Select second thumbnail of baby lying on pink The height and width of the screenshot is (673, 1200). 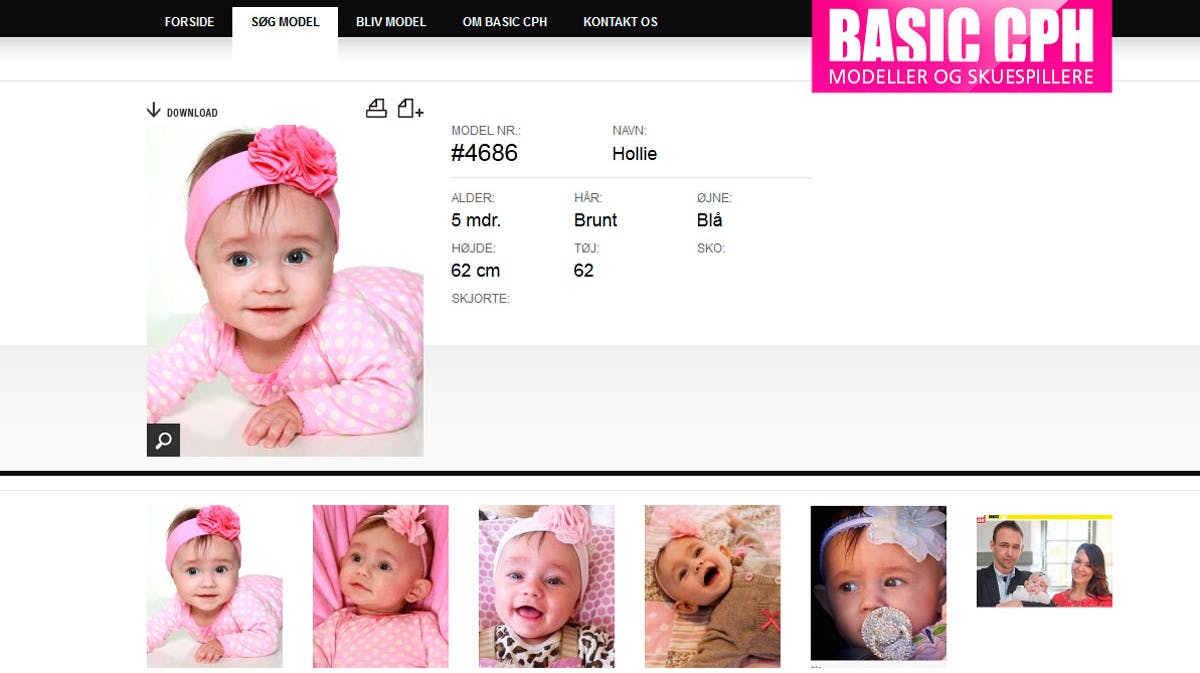tap(380, 586)
